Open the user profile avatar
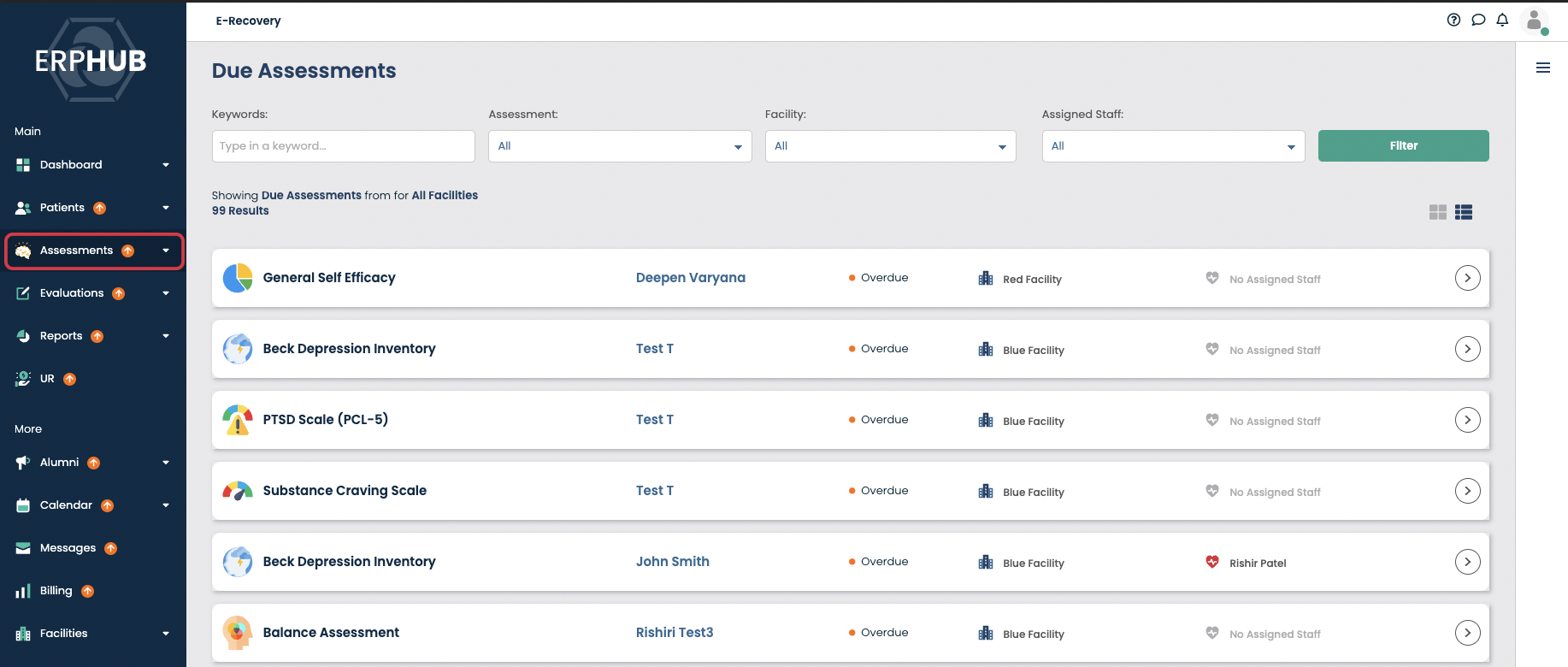 1535,21
